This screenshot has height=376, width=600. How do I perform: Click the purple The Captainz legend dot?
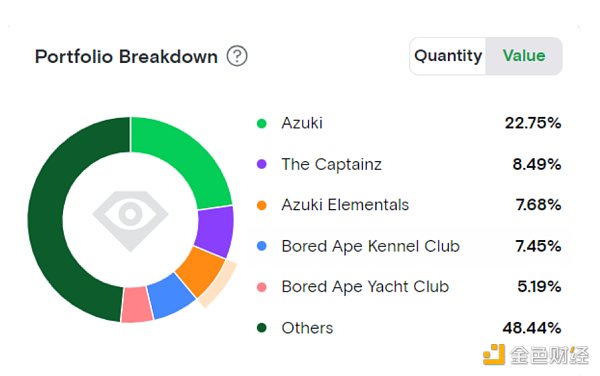click(x=262, y=164)
